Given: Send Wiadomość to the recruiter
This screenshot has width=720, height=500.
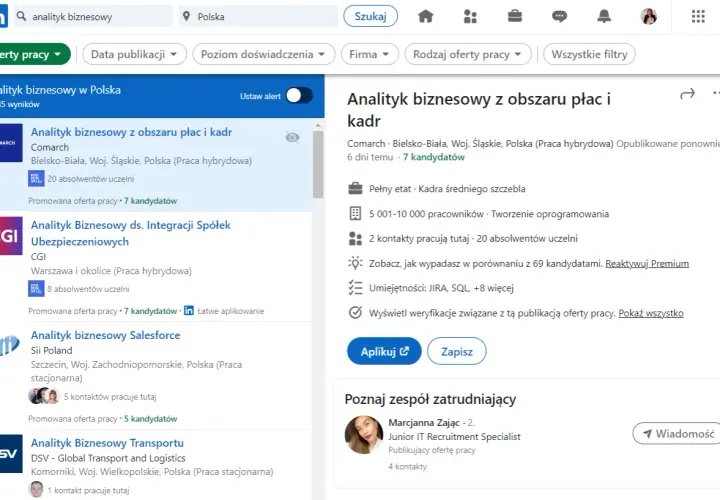Looking at the screenshot, I should point(678,433).
